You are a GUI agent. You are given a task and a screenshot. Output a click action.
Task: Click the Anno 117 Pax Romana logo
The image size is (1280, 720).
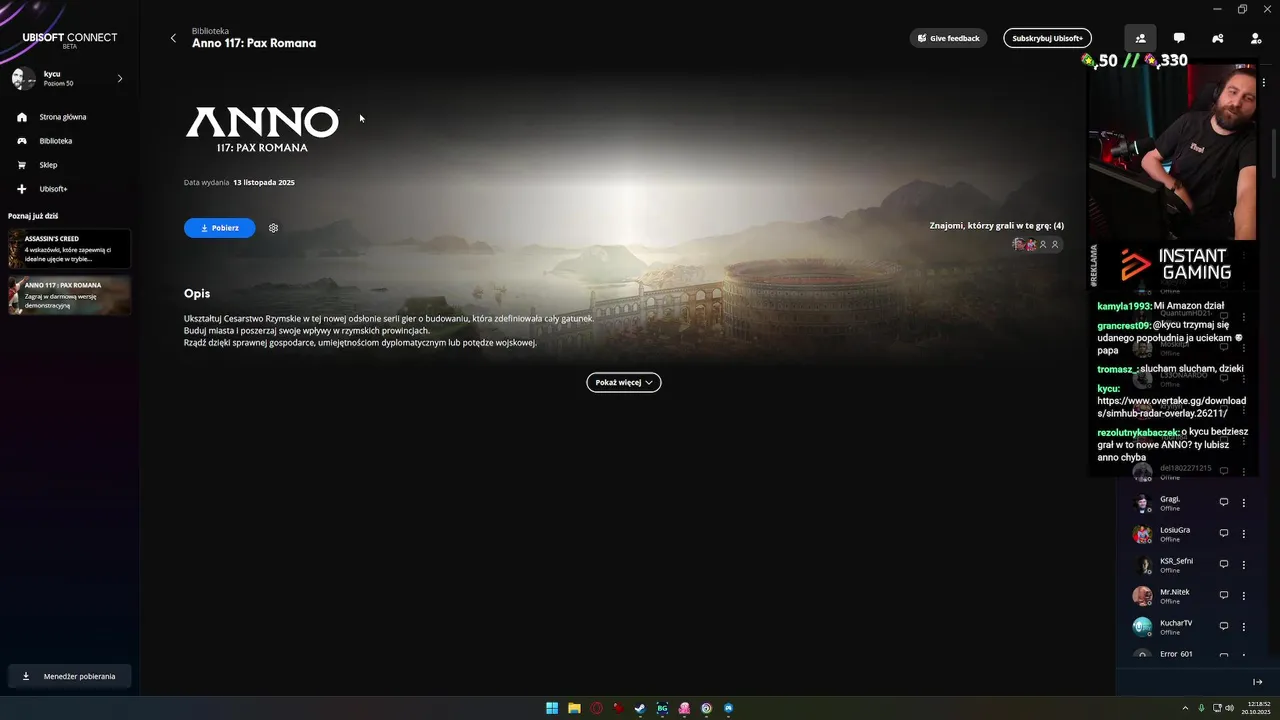point(262,129)
